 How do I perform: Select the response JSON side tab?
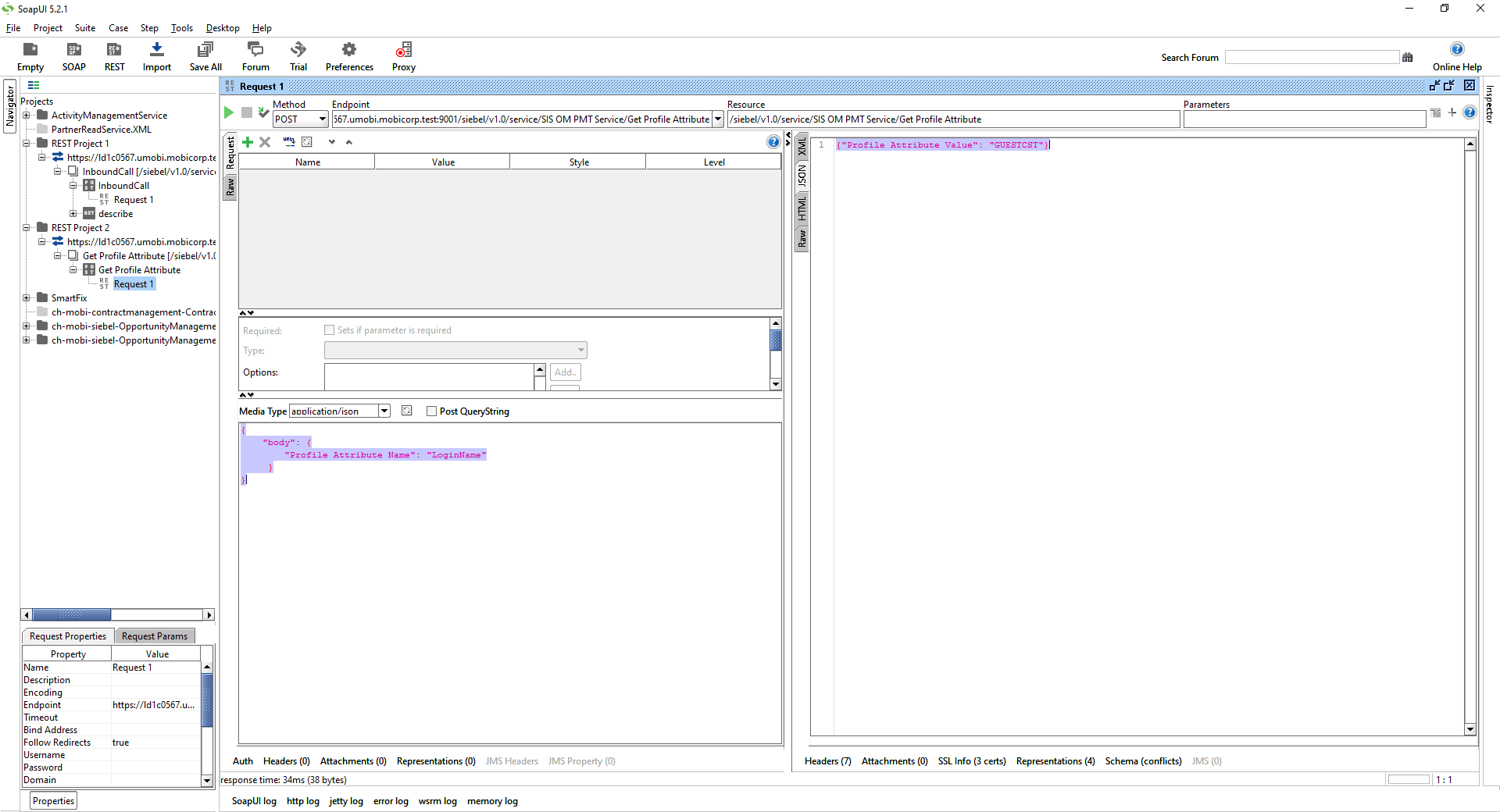tap(802, 176)
